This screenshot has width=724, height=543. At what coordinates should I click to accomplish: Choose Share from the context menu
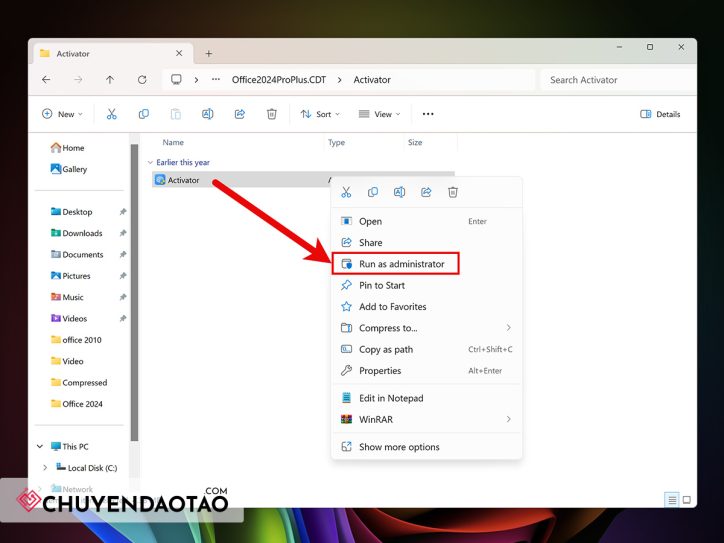tap(427, 242)
